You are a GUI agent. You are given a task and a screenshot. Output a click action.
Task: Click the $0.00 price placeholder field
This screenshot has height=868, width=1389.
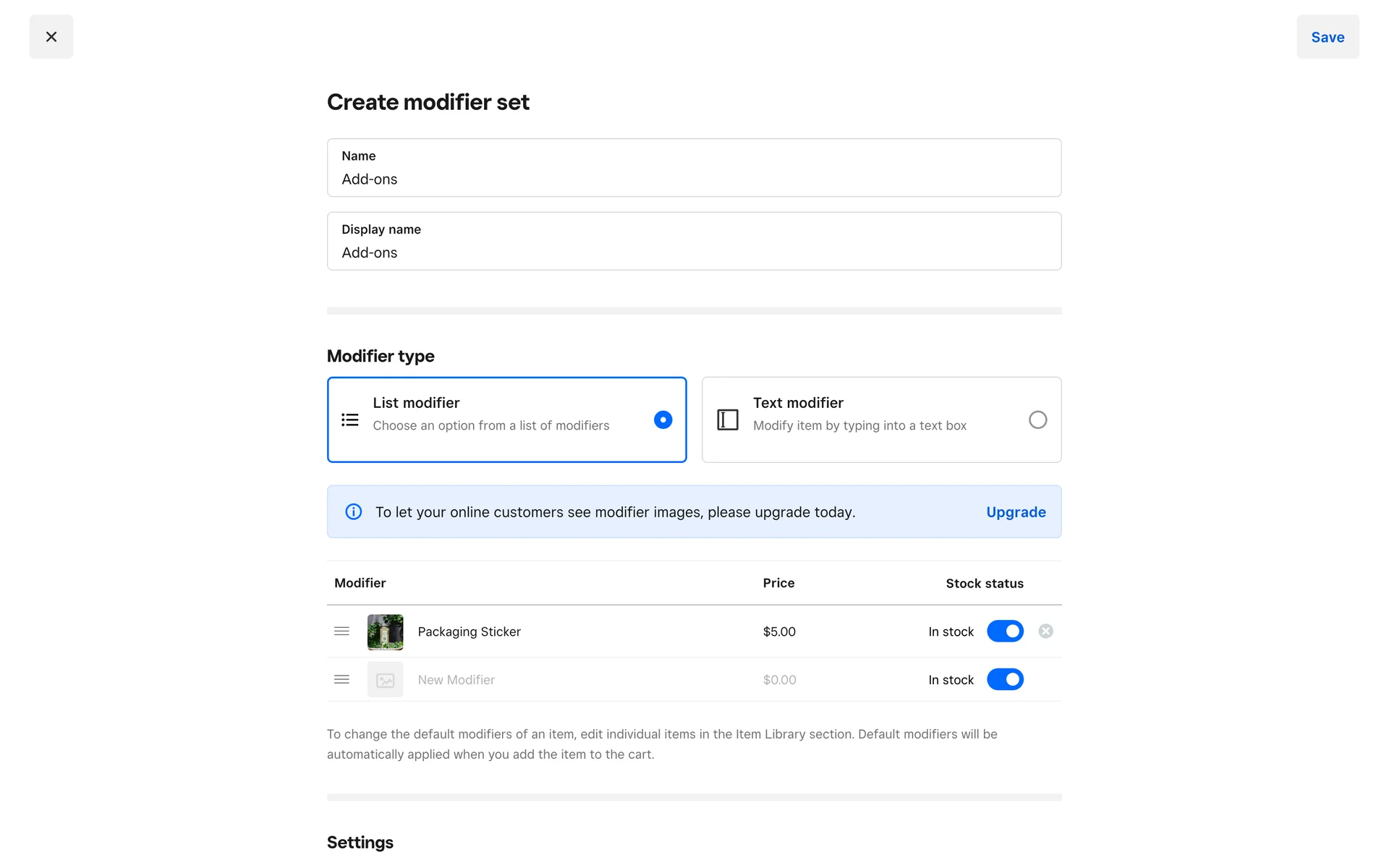click(779, 680)
